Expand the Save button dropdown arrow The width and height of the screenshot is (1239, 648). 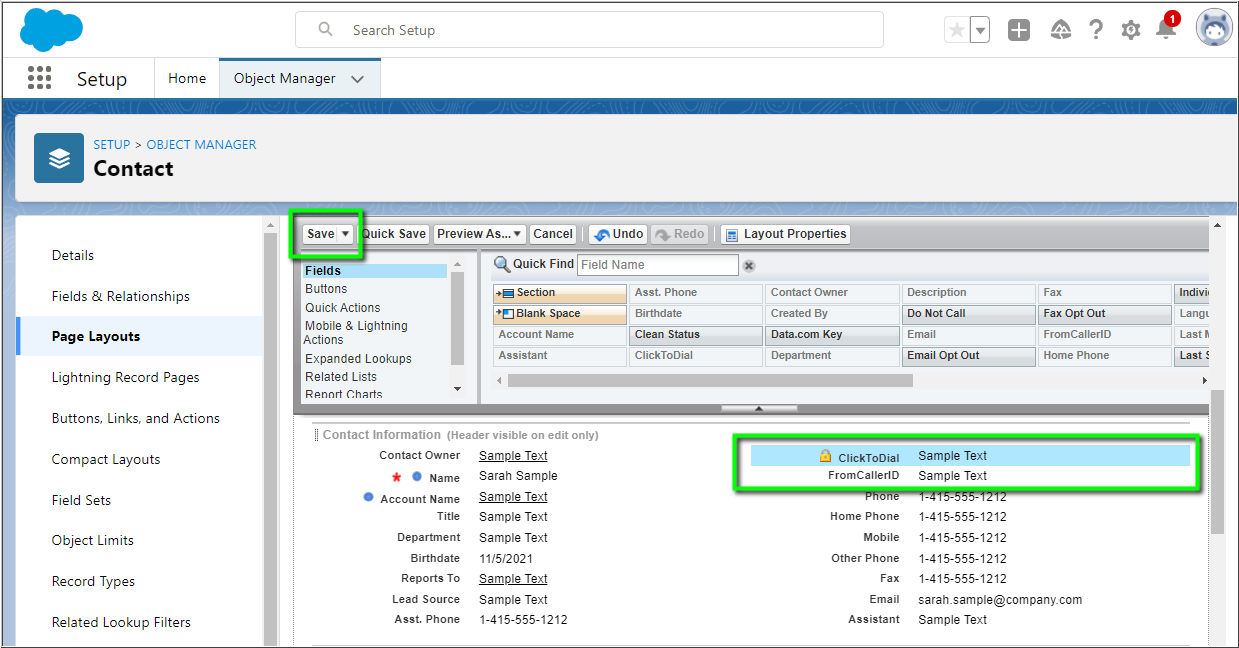click(346, 234)
